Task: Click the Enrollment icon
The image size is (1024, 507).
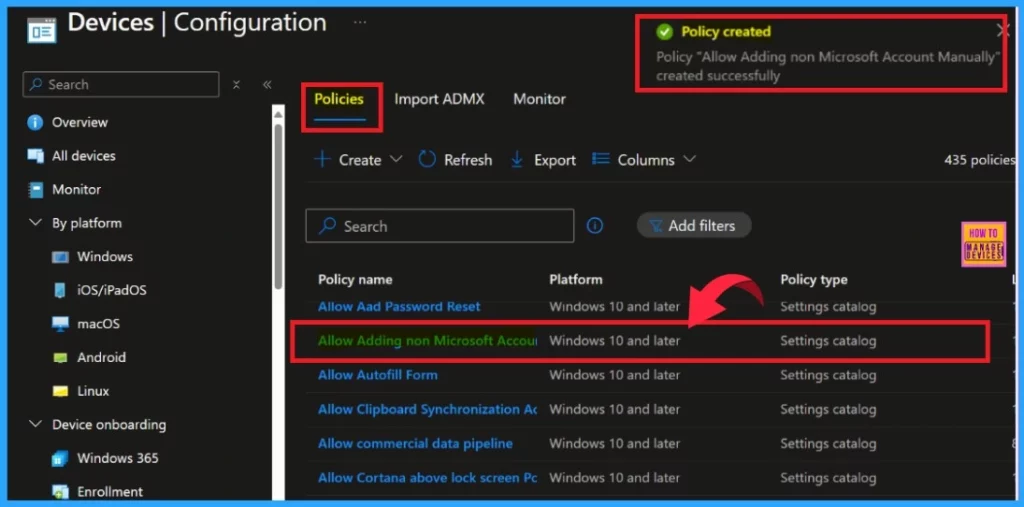Action: (x=60, y=492)
